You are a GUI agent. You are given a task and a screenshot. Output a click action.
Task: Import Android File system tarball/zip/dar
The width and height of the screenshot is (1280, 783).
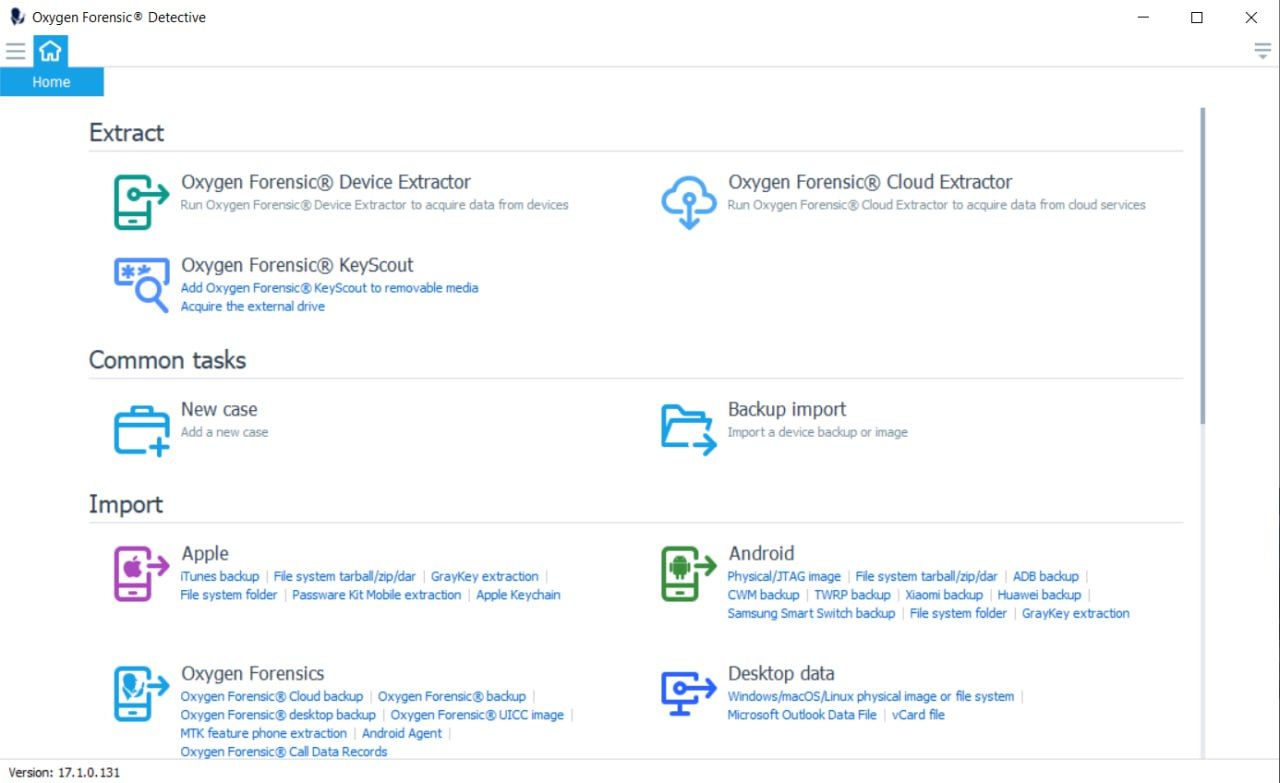pyautogui.click(x=927, y=577)
